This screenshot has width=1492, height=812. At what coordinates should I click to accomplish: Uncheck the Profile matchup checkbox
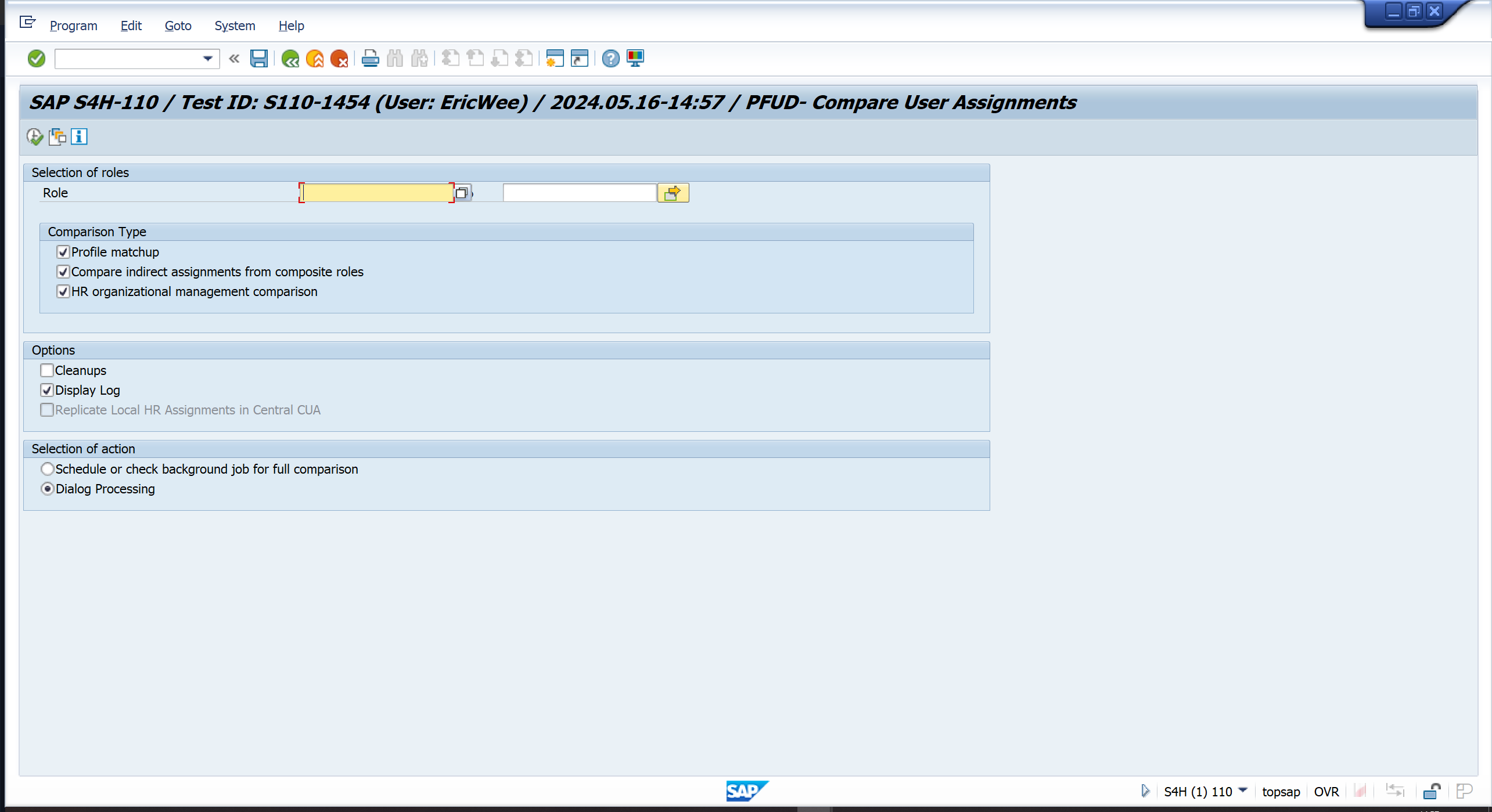63,252
